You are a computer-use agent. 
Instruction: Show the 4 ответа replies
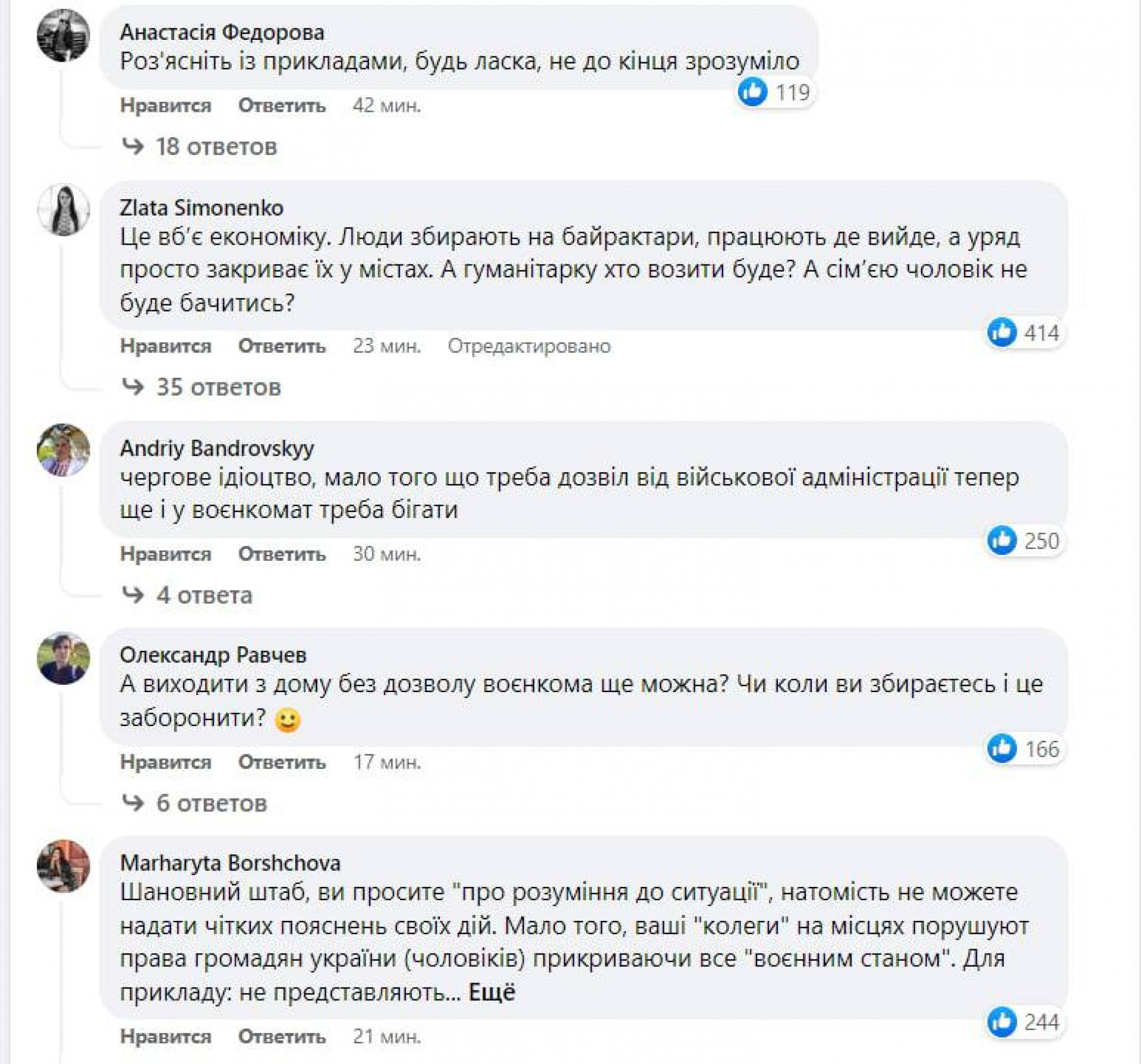click(204, 595)
